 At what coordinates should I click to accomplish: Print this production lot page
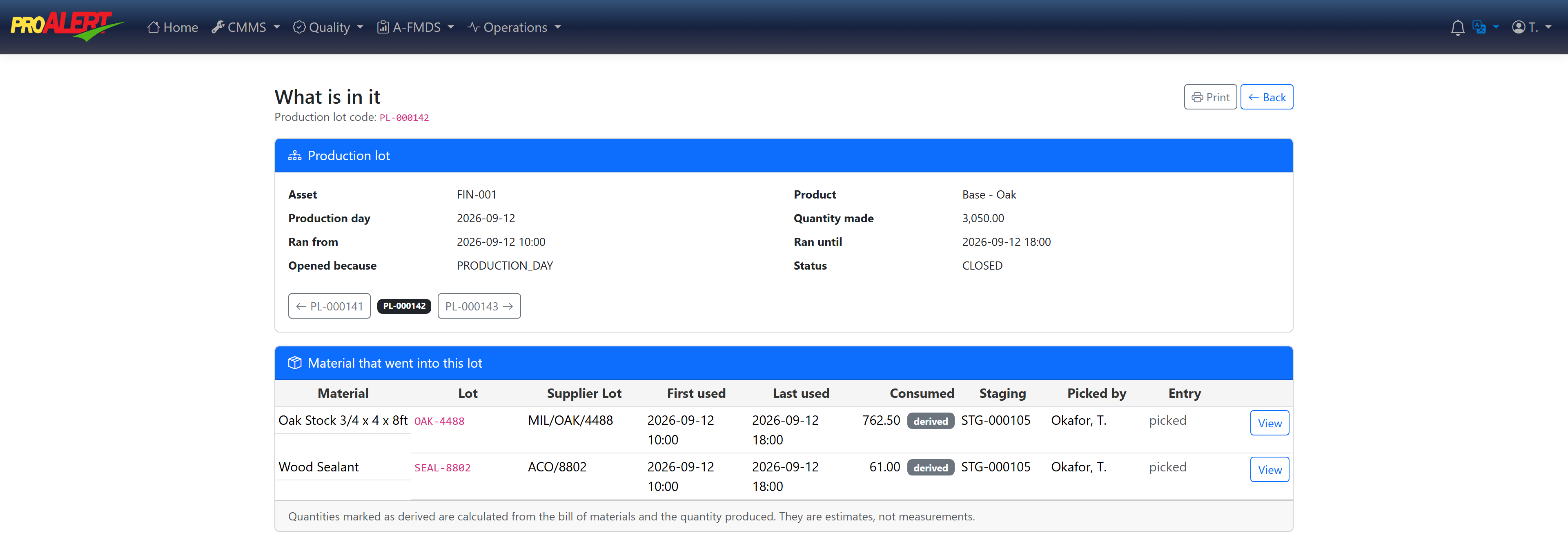coord(1210,98)
